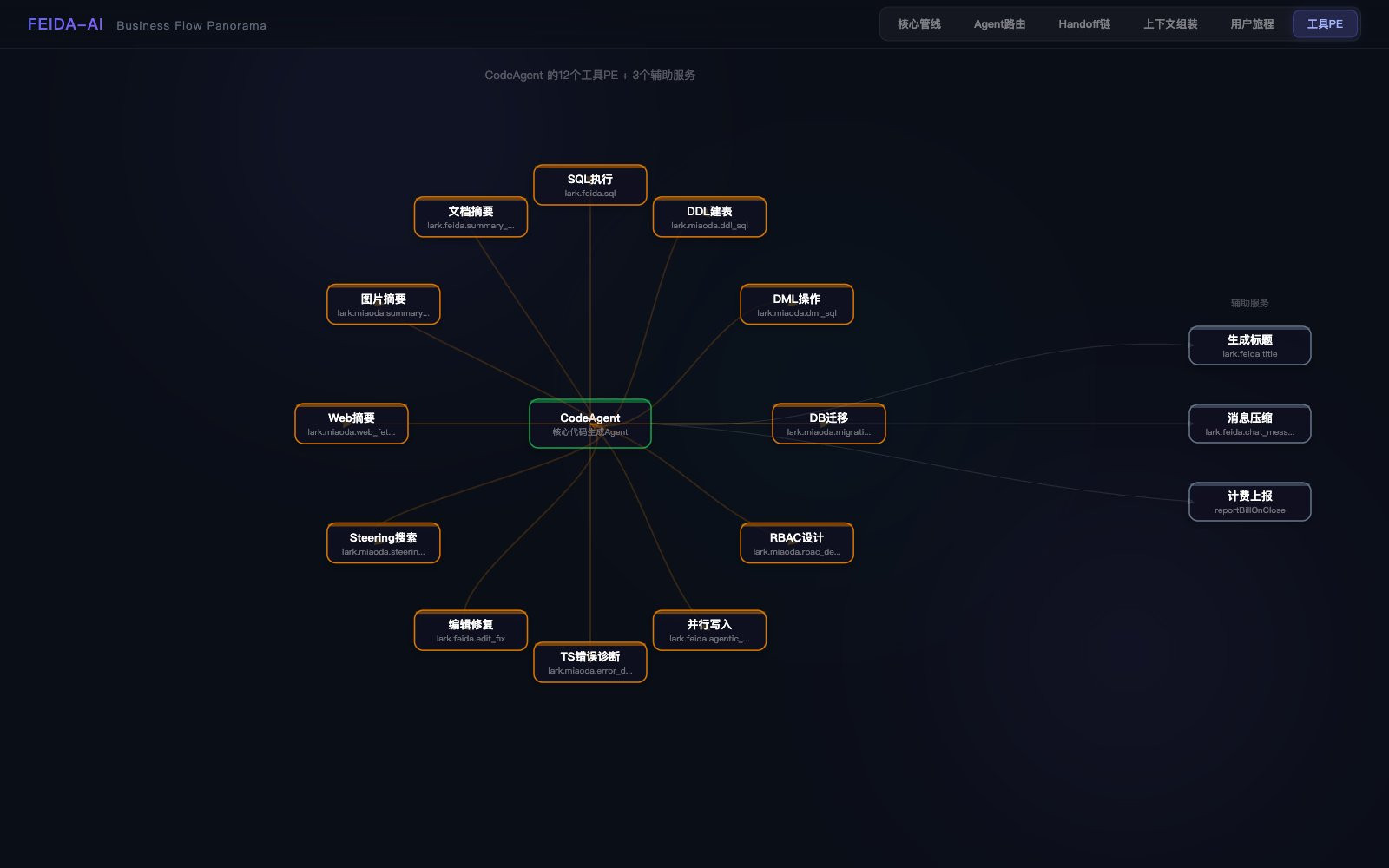The height and width of the screenshot is (868, 1389).
Task: Select the central CodeAgent node
Action: (x=590, y=424)
